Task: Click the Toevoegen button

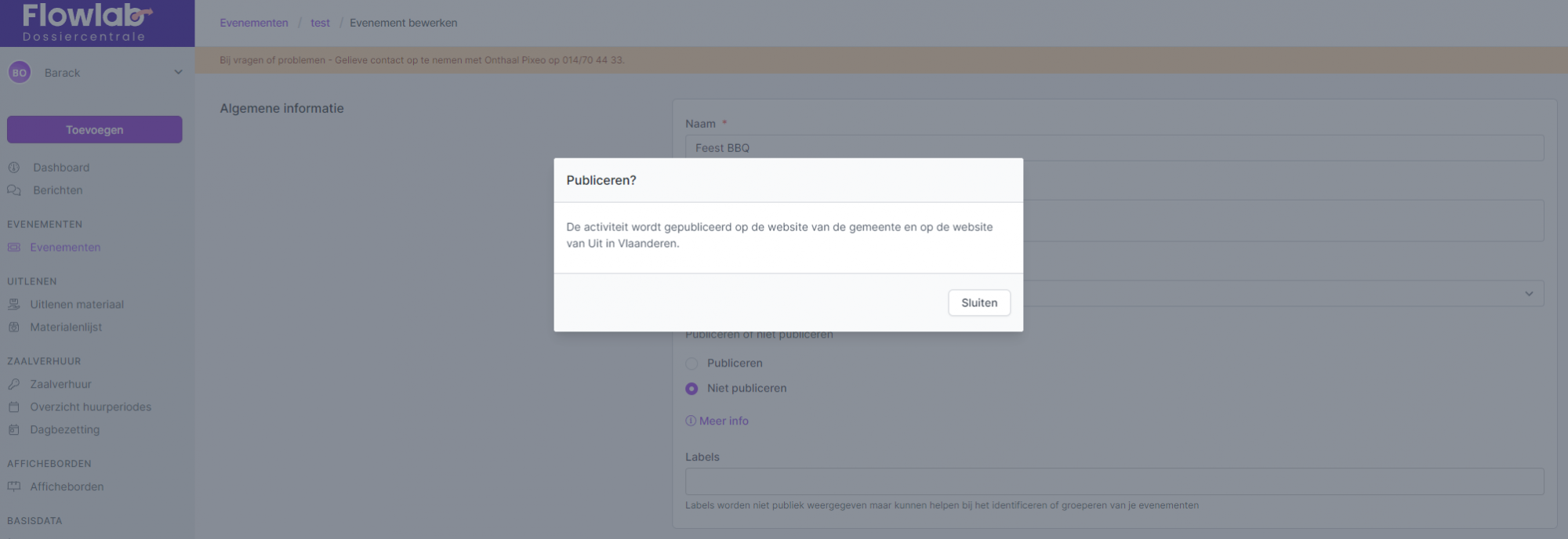Action: click(95, 130)
